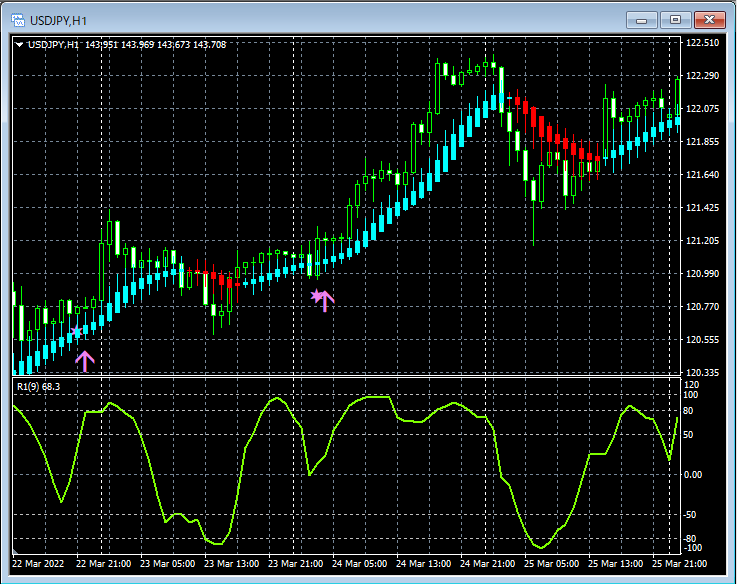Click the 23 Mar 21:00 time label

[296, 563]
